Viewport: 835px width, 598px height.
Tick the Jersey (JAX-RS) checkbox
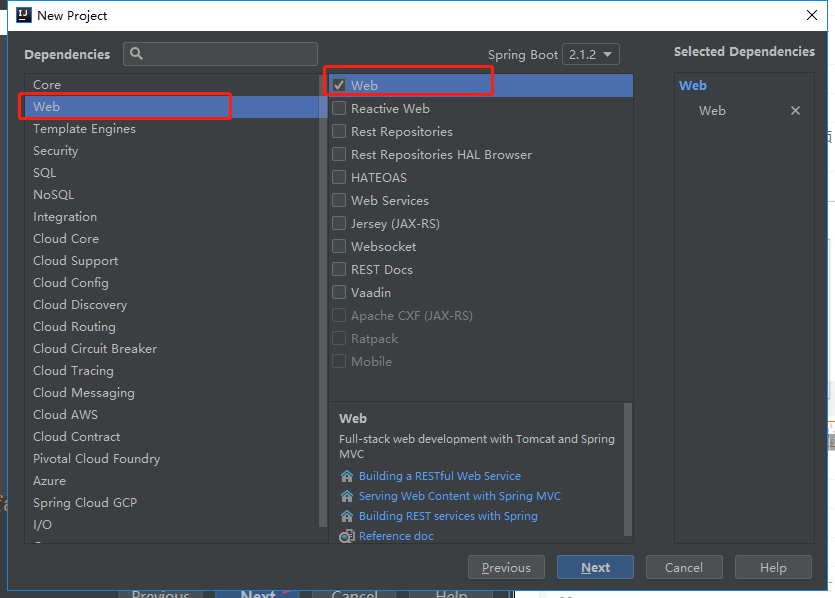coord(339,223)
